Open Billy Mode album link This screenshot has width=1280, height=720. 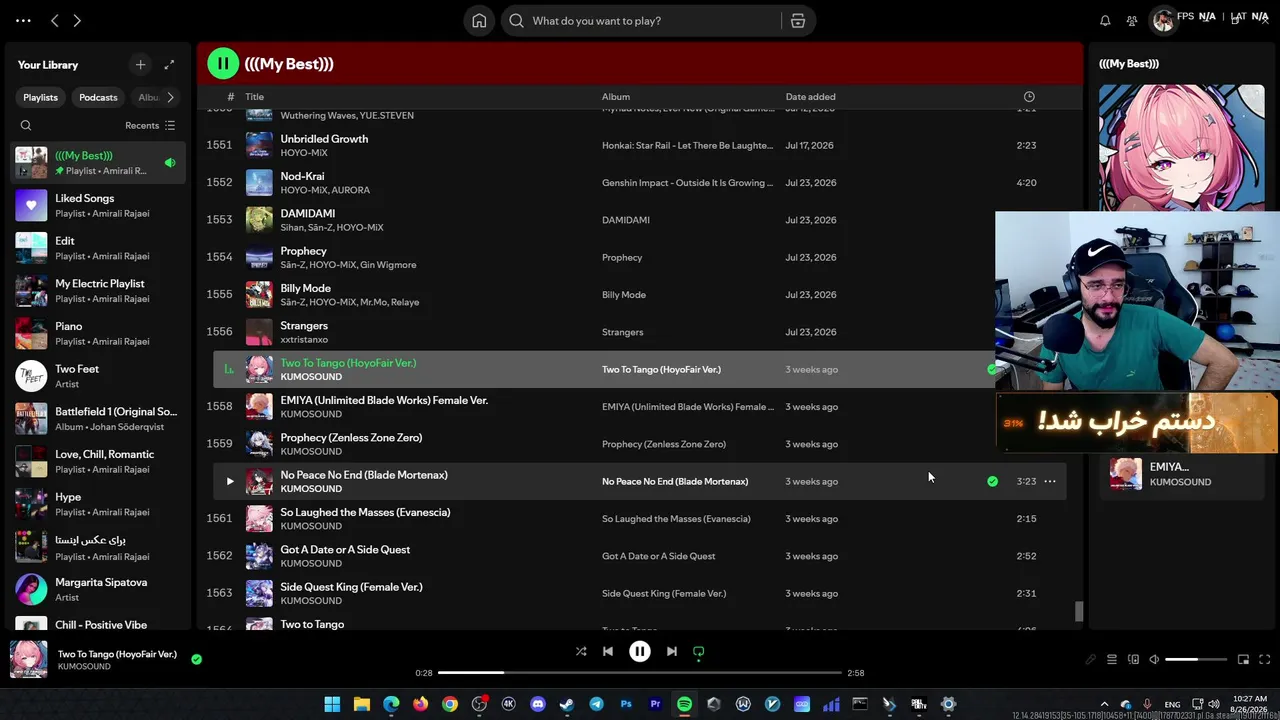tap(624, 295)
